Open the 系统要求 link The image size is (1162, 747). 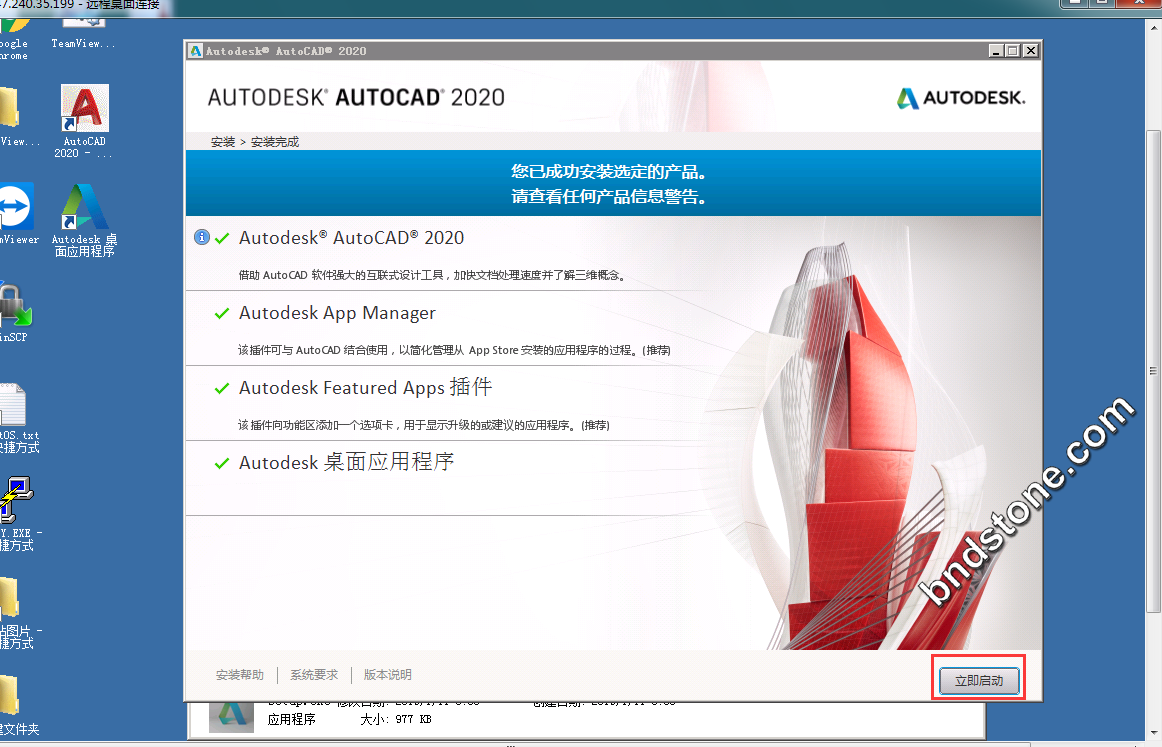coord(314,675)
